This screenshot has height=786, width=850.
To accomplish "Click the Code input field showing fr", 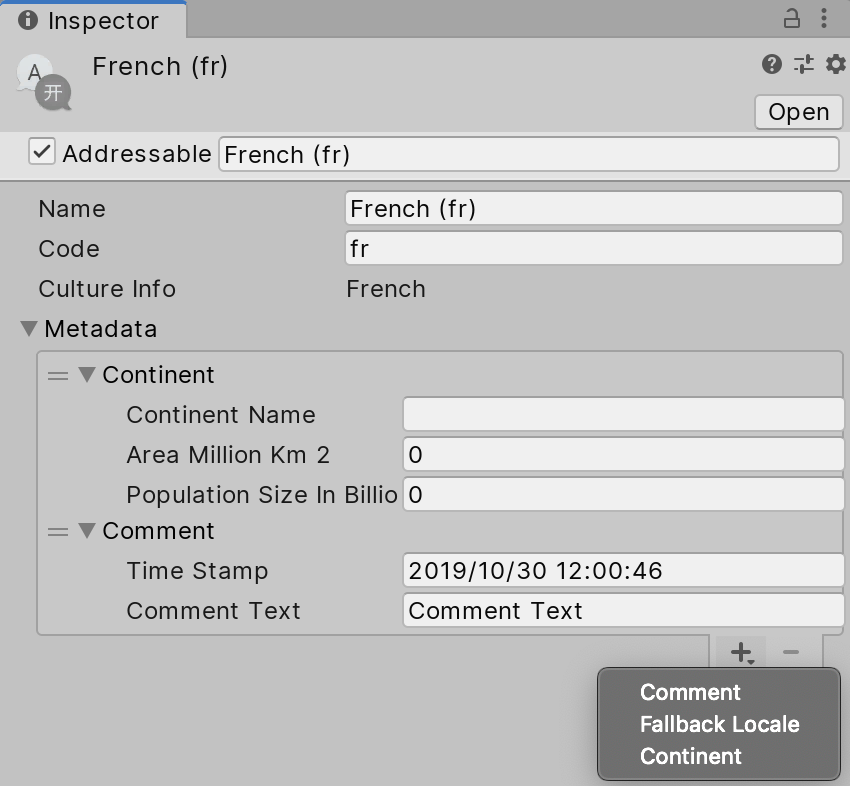I will [x=593, y=248].
